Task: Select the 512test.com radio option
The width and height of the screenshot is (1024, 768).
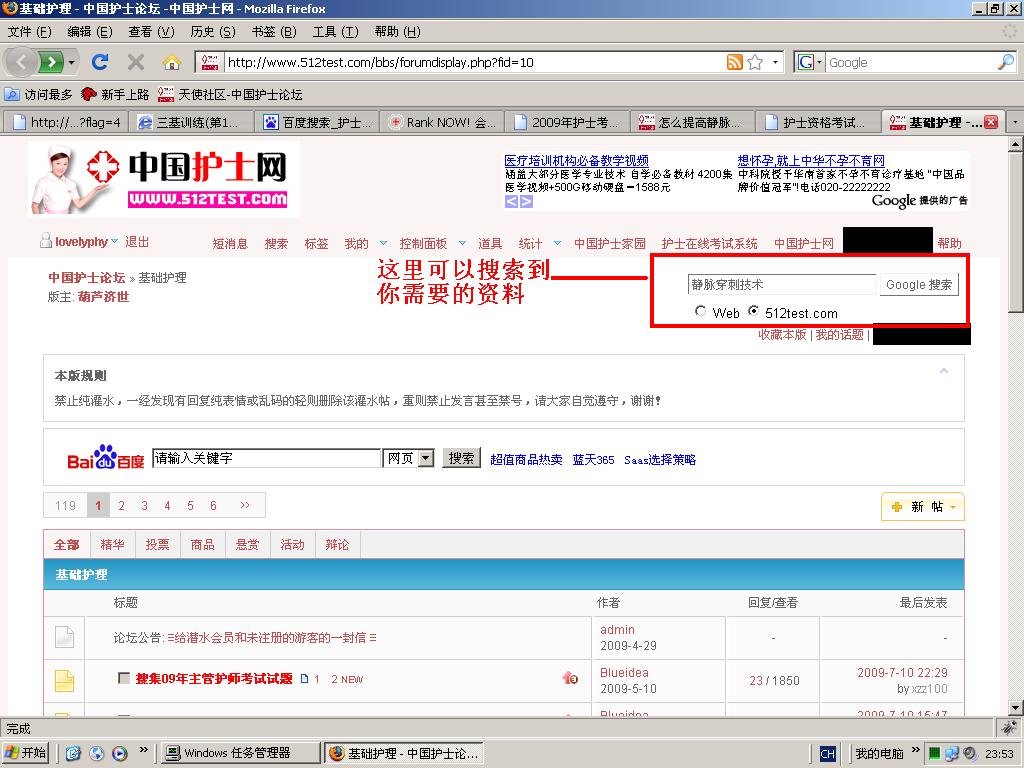Action: tap(753, 312)
